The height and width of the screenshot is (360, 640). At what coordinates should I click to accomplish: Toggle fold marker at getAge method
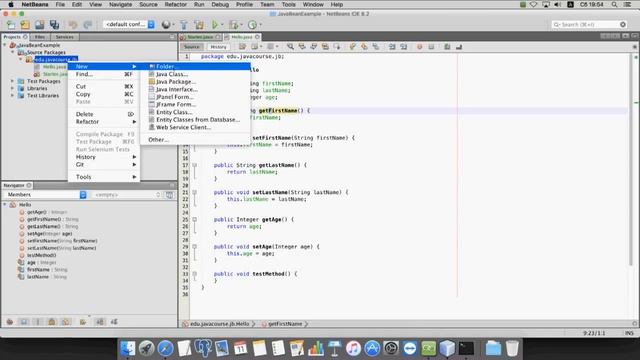(x=195, y=220)
